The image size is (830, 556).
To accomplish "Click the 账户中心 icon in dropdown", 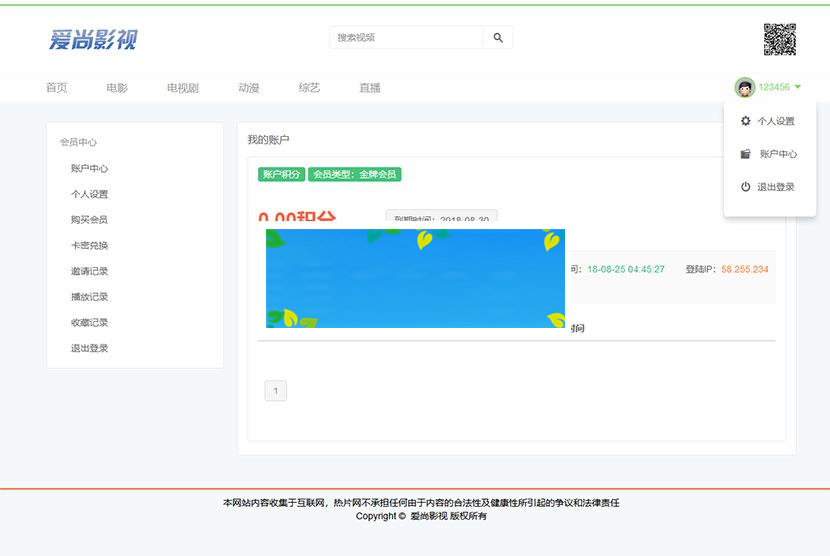I will click(x=745, y=154).
